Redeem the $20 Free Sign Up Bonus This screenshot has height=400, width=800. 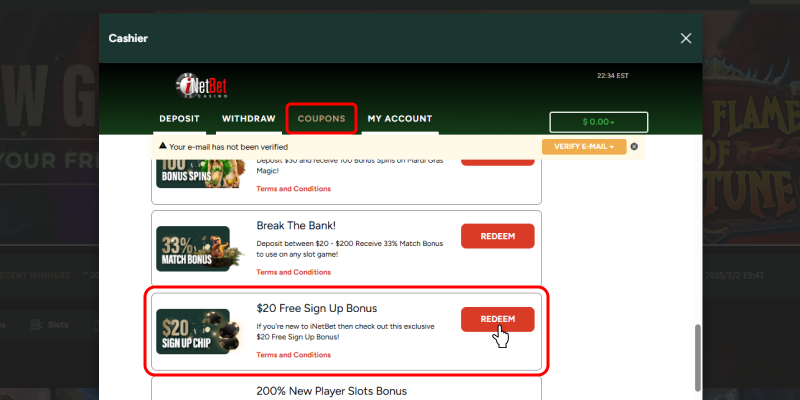click(x=497, y=319)
